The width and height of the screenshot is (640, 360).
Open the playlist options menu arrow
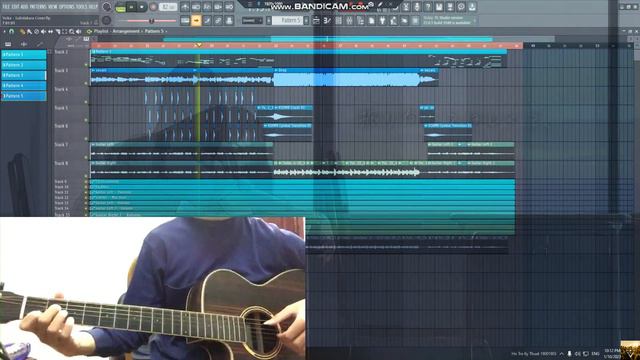pos(4,31)
